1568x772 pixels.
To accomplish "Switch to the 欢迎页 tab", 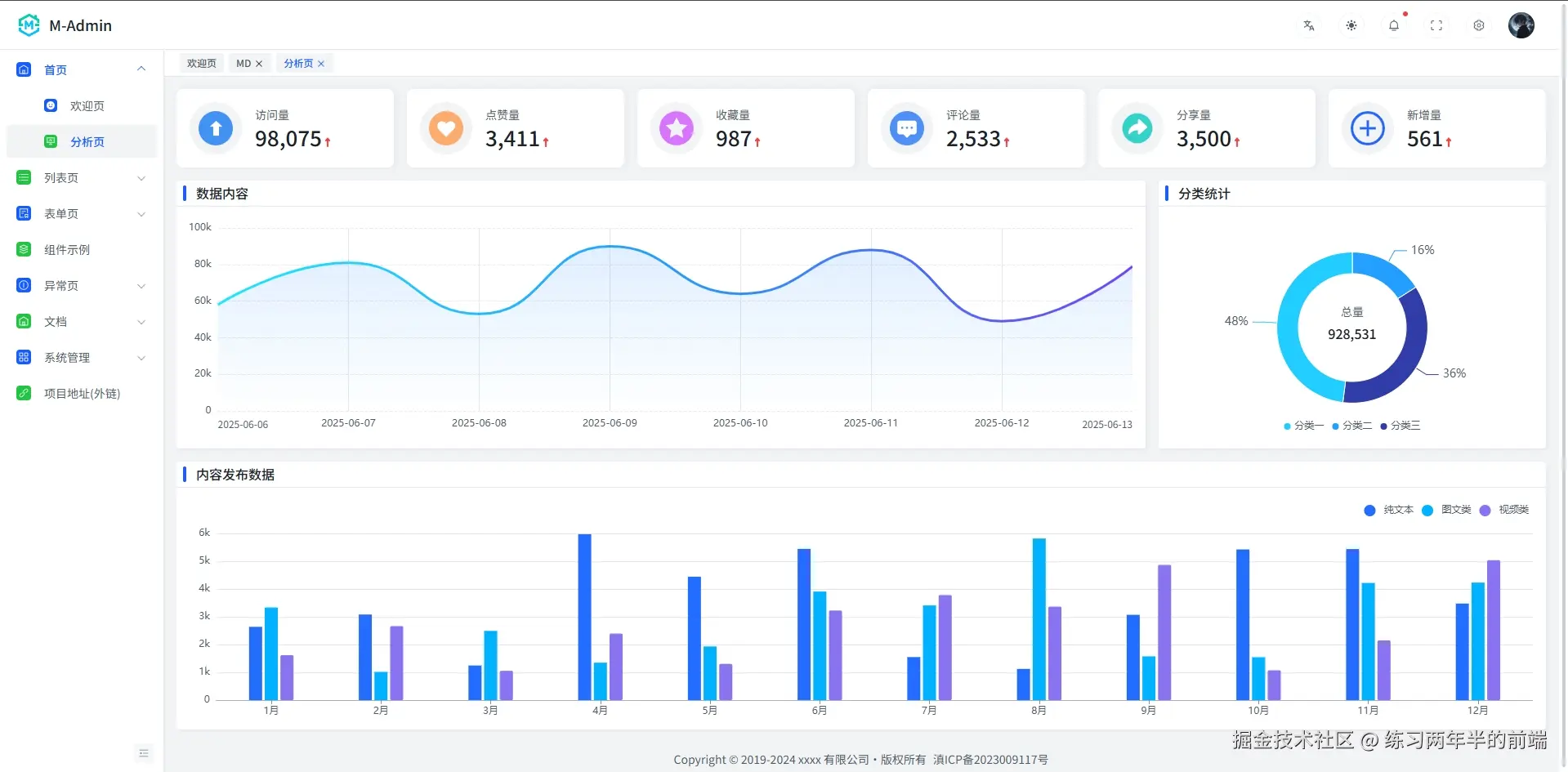I will (x=201, y=63).
